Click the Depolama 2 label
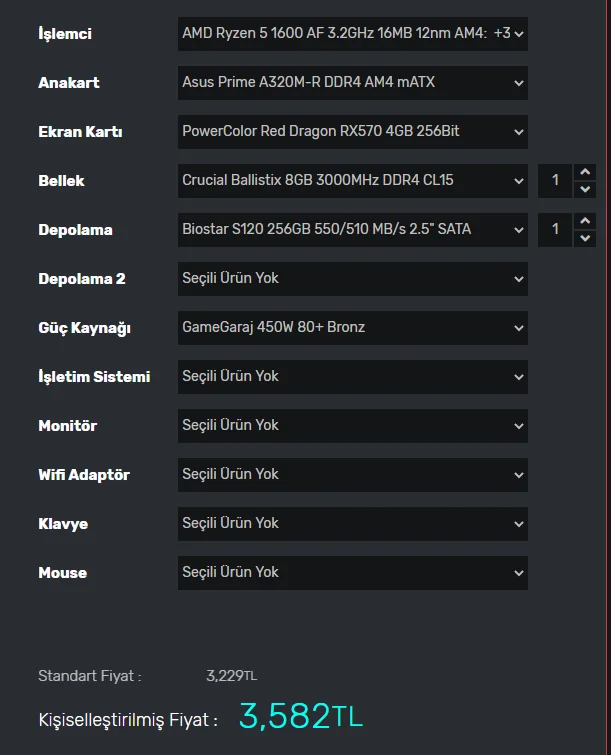The width and height of the screenshot is (611, 755). [x=82, y=279]
